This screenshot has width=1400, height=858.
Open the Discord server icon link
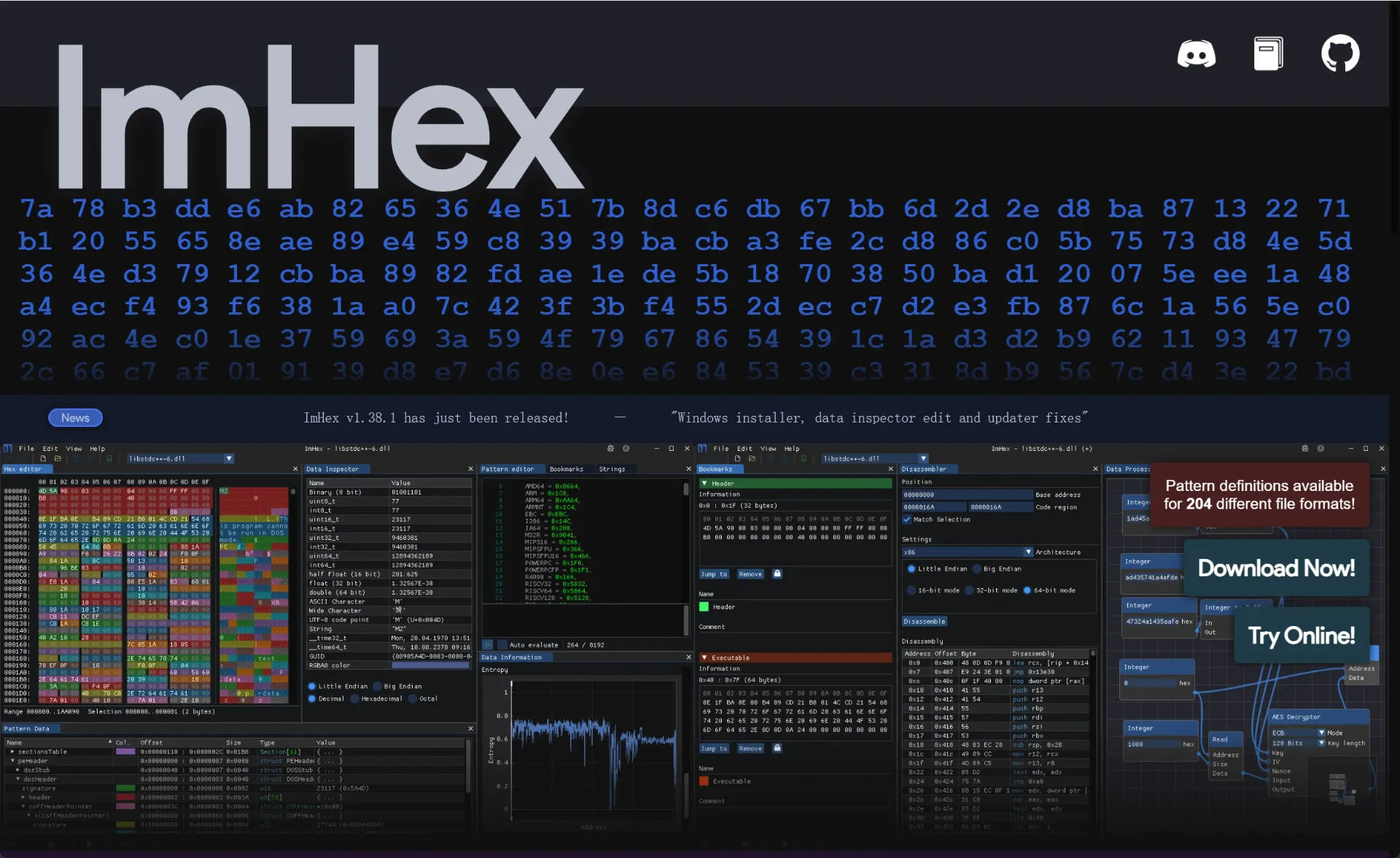1196,54
